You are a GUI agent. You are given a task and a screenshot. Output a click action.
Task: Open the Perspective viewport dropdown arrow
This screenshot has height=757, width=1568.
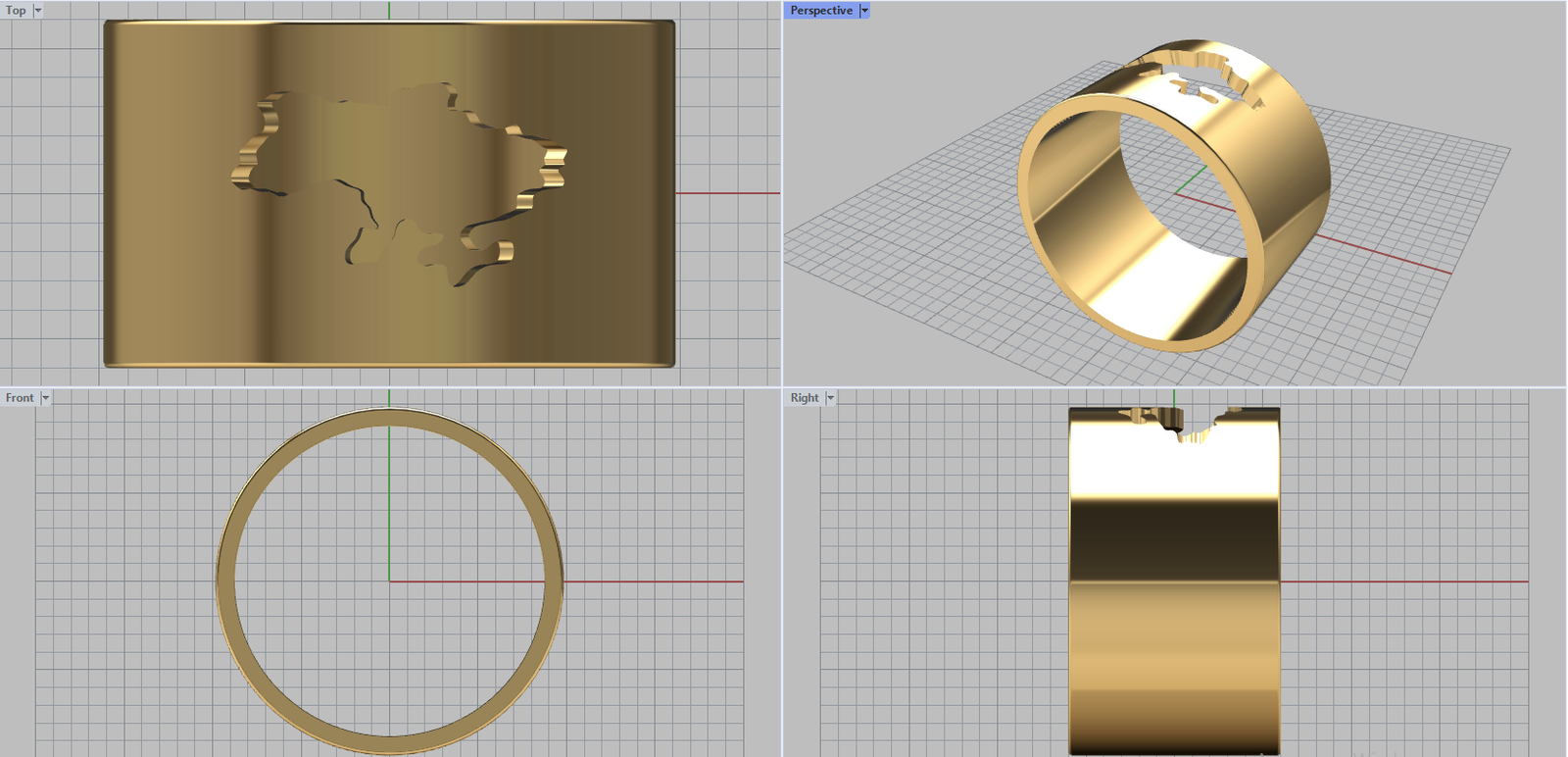click(864, 11)
